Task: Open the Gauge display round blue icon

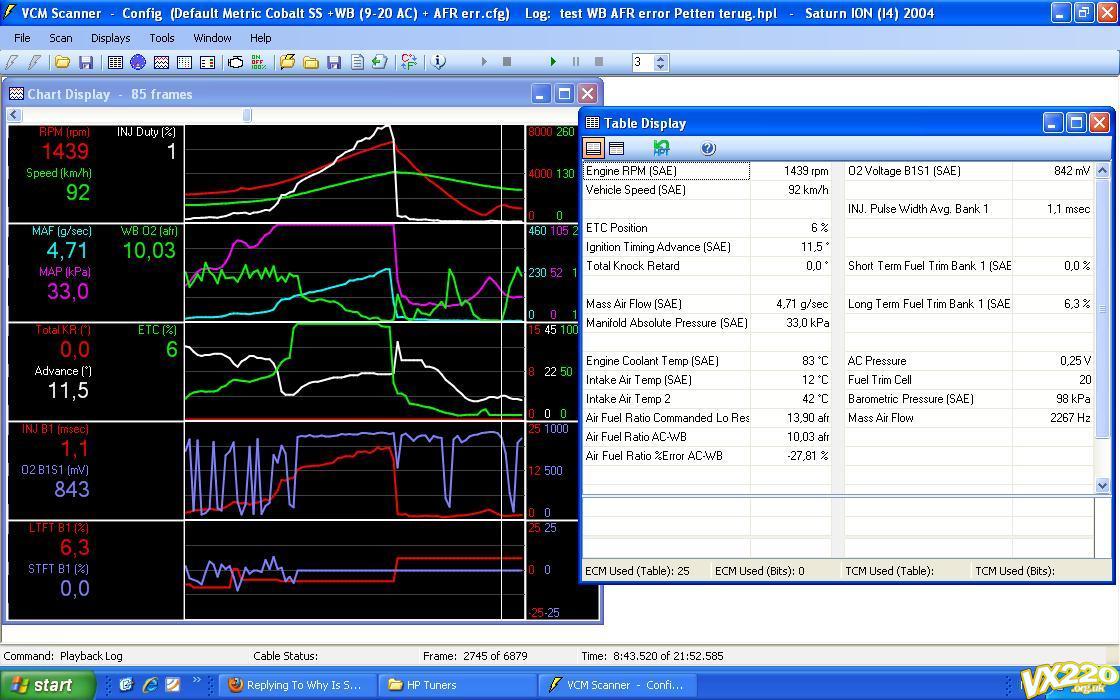Action: [x=138, y=62]
